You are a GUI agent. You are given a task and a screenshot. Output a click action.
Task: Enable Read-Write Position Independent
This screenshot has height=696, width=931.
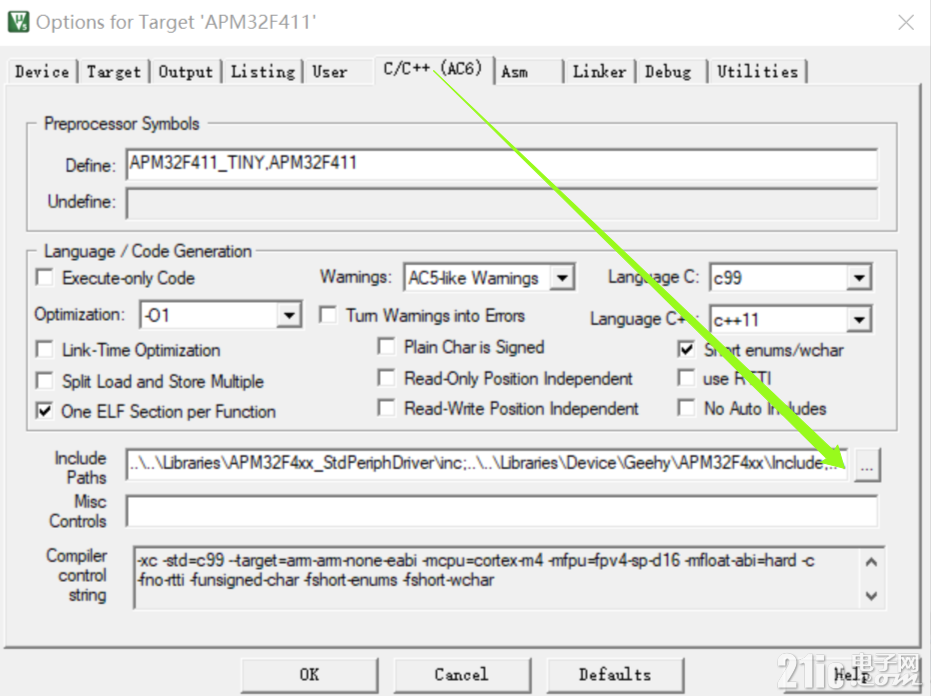coord(387,408)
